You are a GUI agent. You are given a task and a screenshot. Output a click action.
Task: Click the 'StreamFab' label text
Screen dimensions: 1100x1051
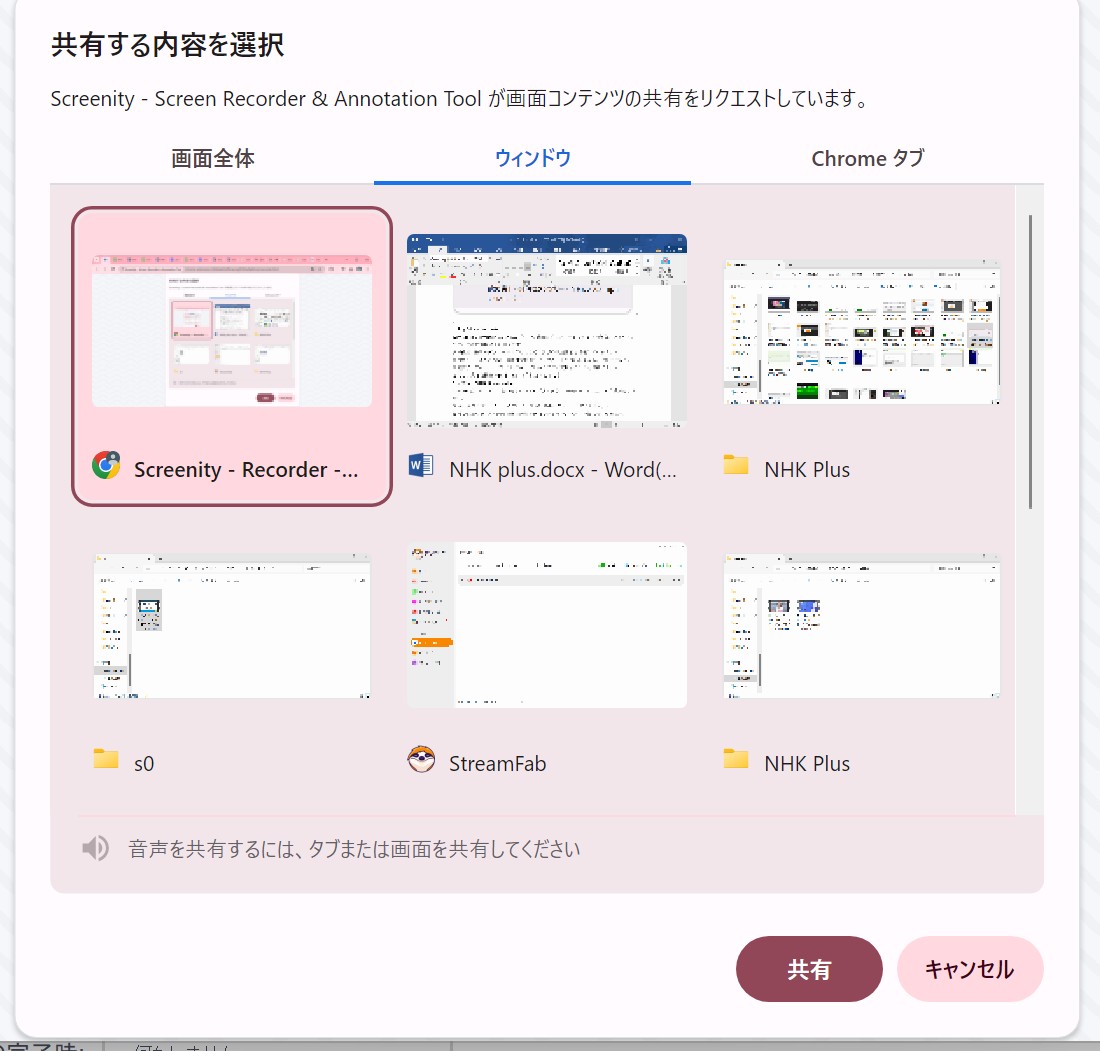click(x=497, y=763)
